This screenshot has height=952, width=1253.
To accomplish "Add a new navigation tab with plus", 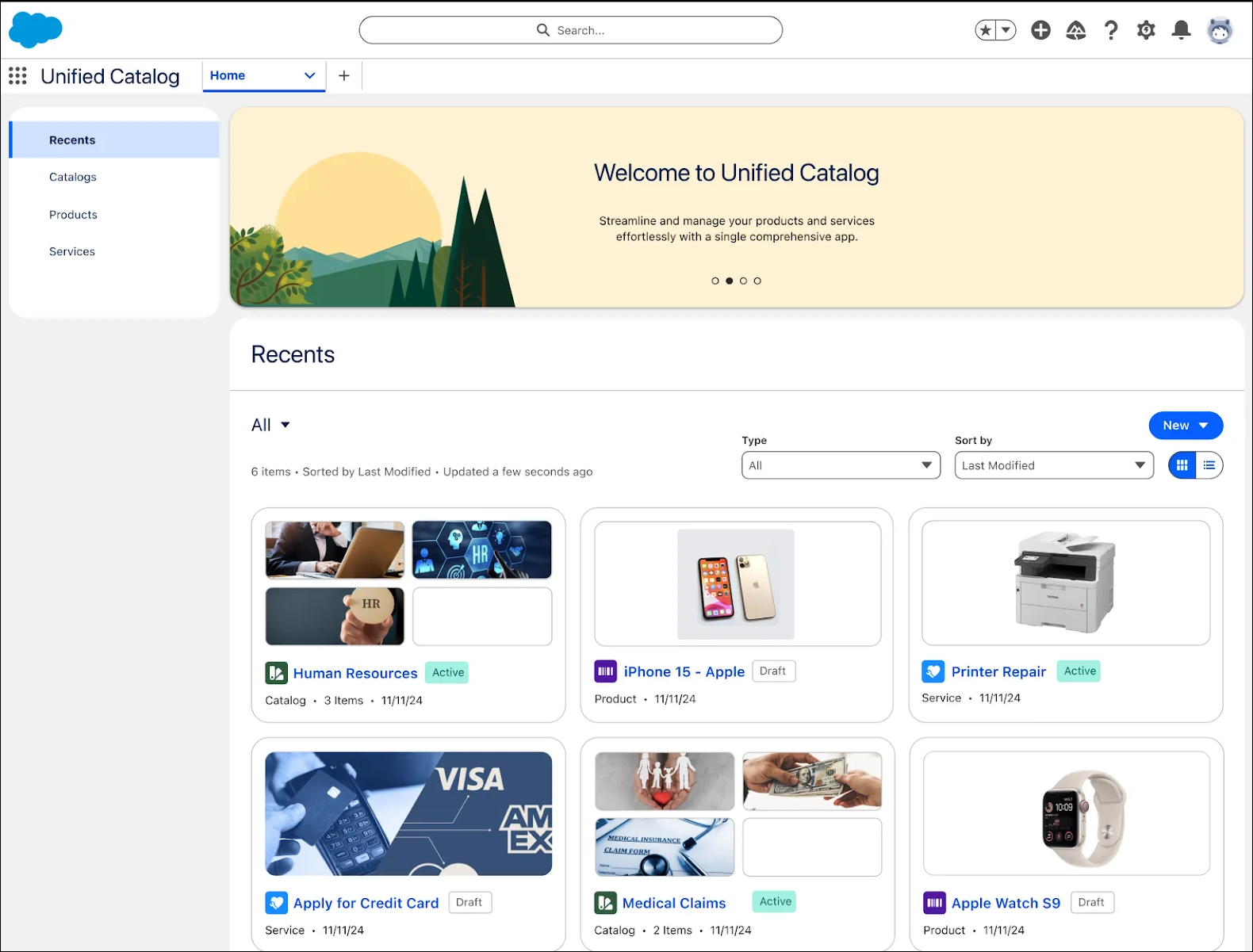I will pyautogui.click(x=344, y=75).
